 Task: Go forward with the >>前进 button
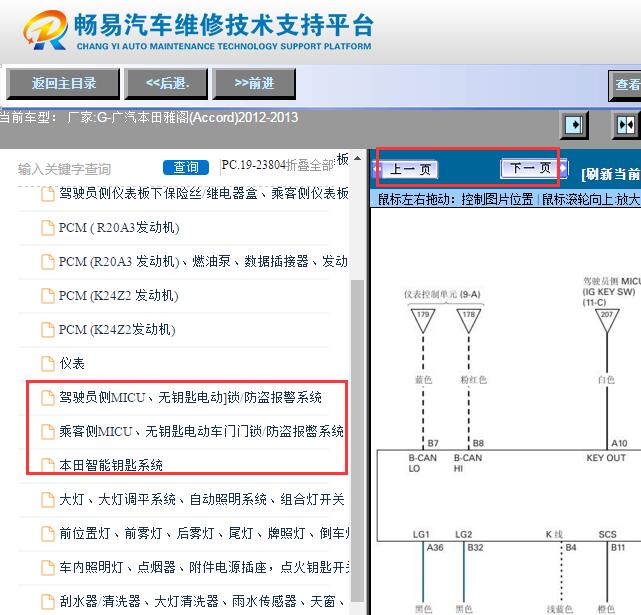[254, 84]
